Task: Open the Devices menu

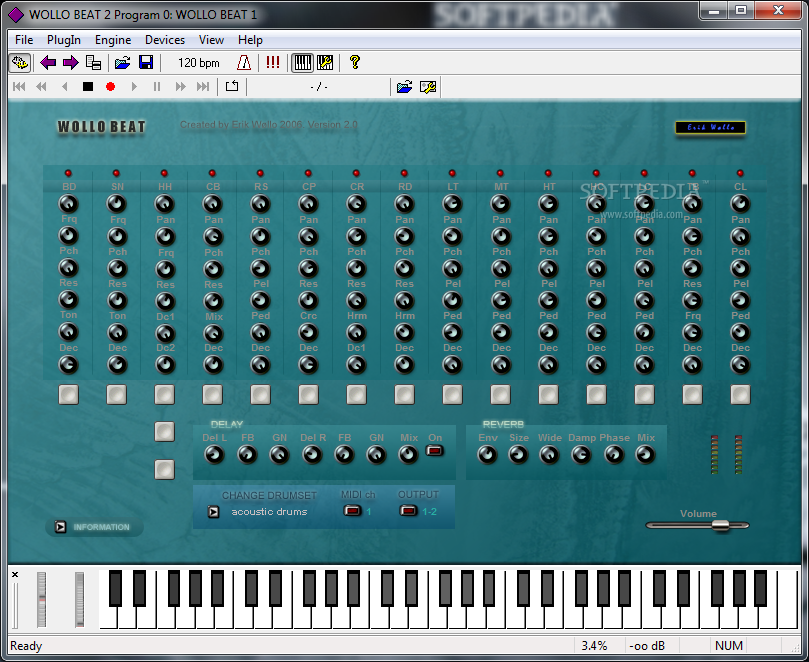Action: [165, 40]
